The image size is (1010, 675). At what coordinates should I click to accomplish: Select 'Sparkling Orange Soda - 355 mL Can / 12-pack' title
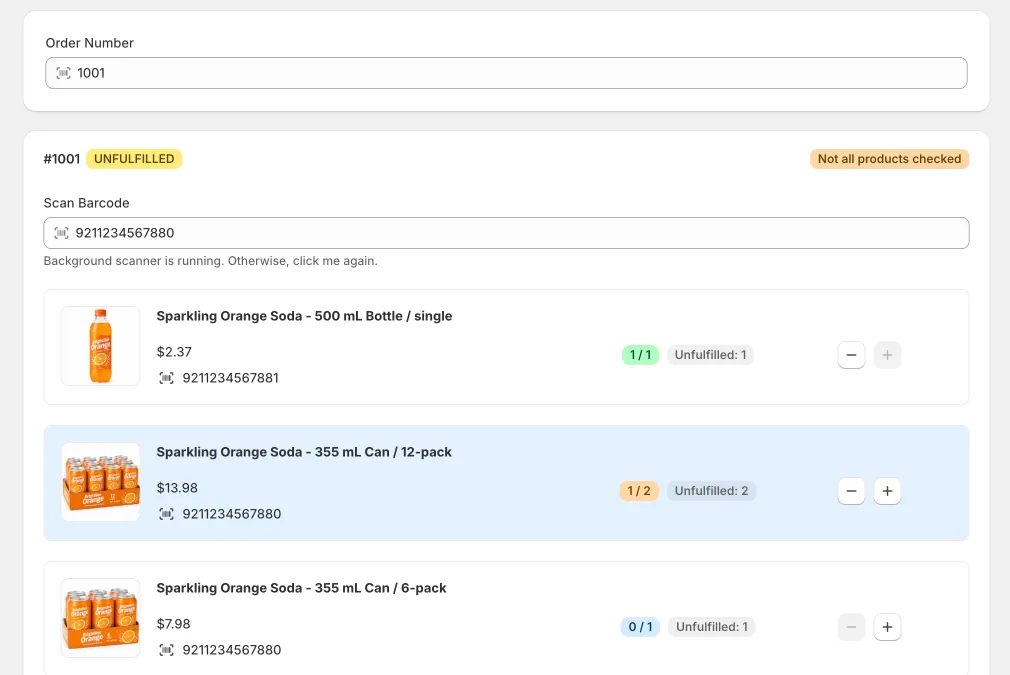pyautogui.click(x=304, y=452)
